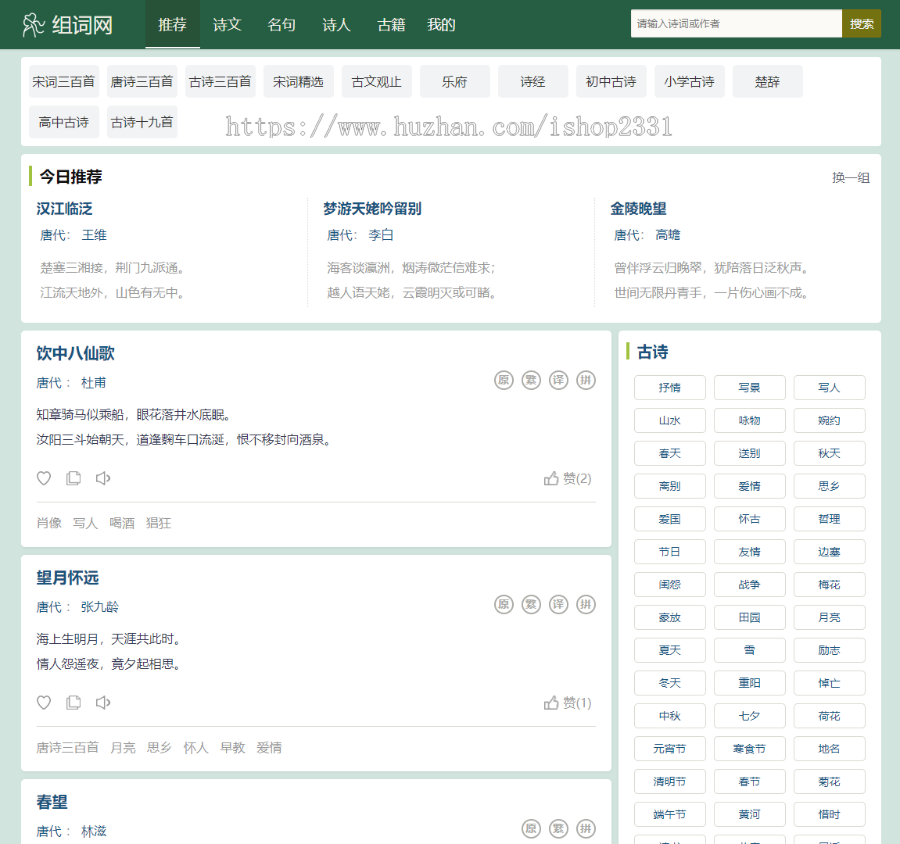Viewport: 900px width, 844px height.
Task: Play audio reading of 望月怀远
Action: click(102, 702)
